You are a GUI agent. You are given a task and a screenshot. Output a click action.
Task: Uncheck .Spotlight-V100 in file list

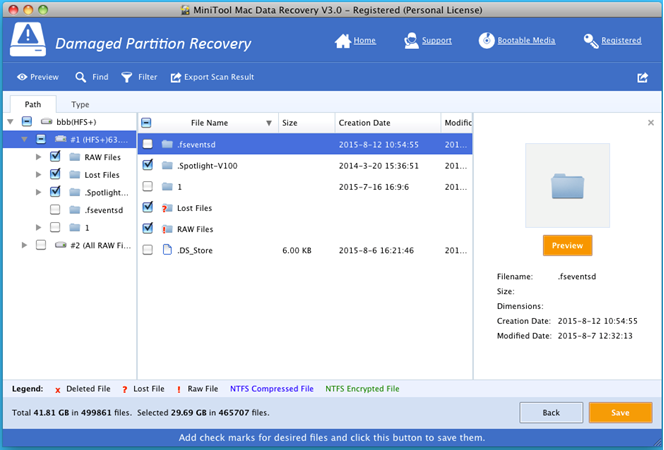pyautogui.click(x=147, y=165)
